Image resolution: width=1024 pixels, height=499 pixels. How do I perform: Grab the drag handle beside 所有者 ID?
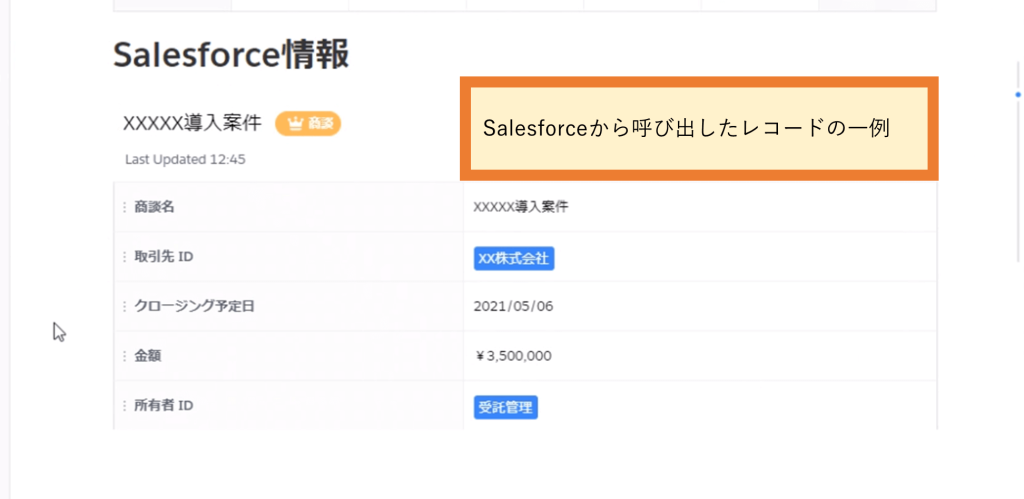click(x=124, y=406)
